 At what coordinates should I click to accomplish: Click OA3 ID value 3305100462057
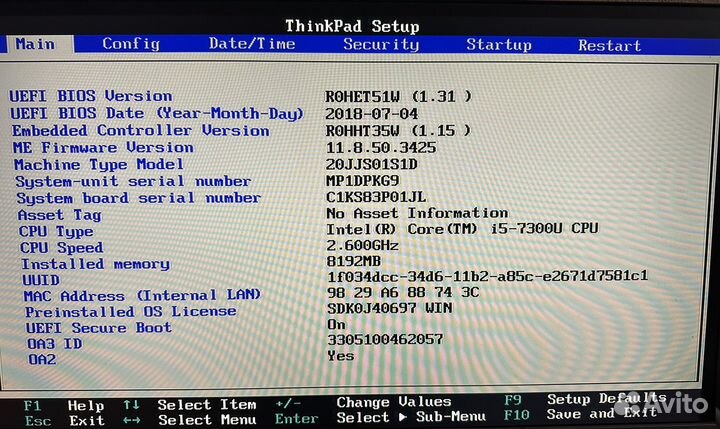pos(385,339)
